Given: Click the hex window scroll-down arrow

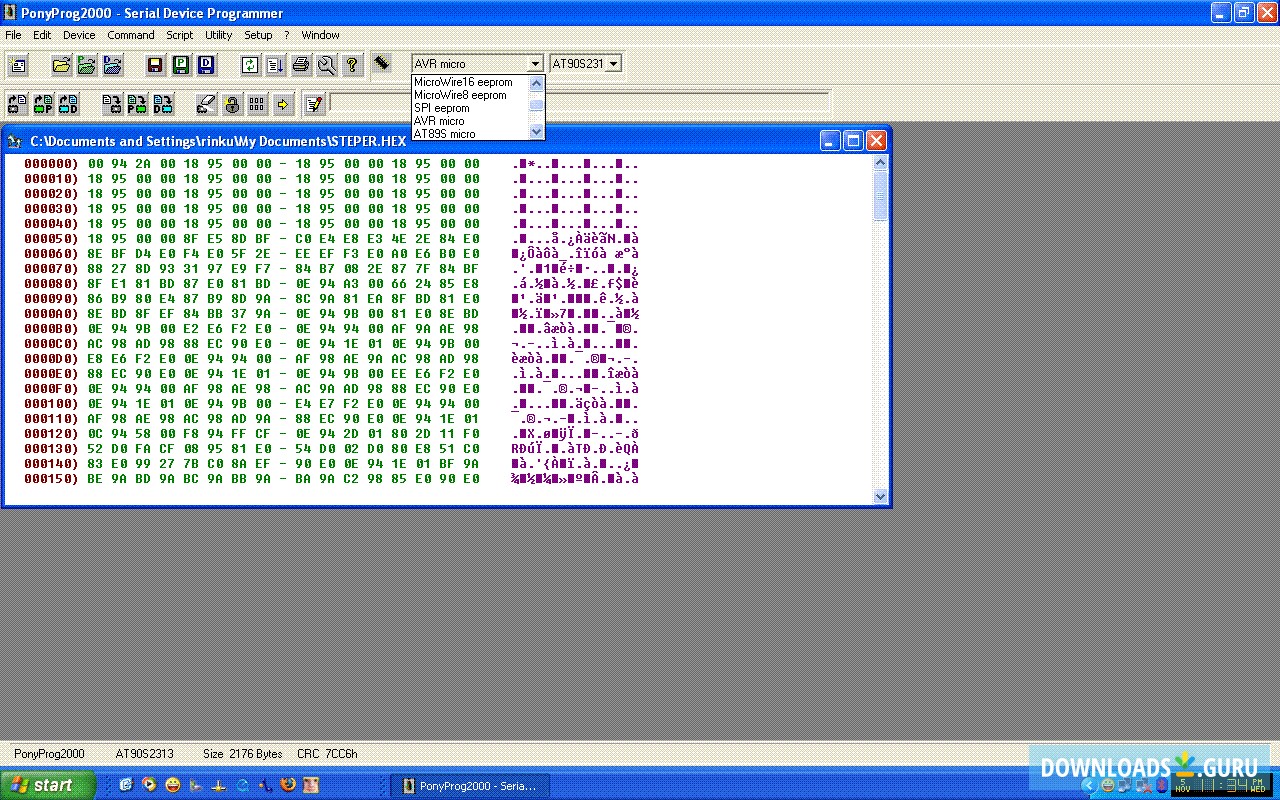Looking at the screenshot, I should 881,495.
